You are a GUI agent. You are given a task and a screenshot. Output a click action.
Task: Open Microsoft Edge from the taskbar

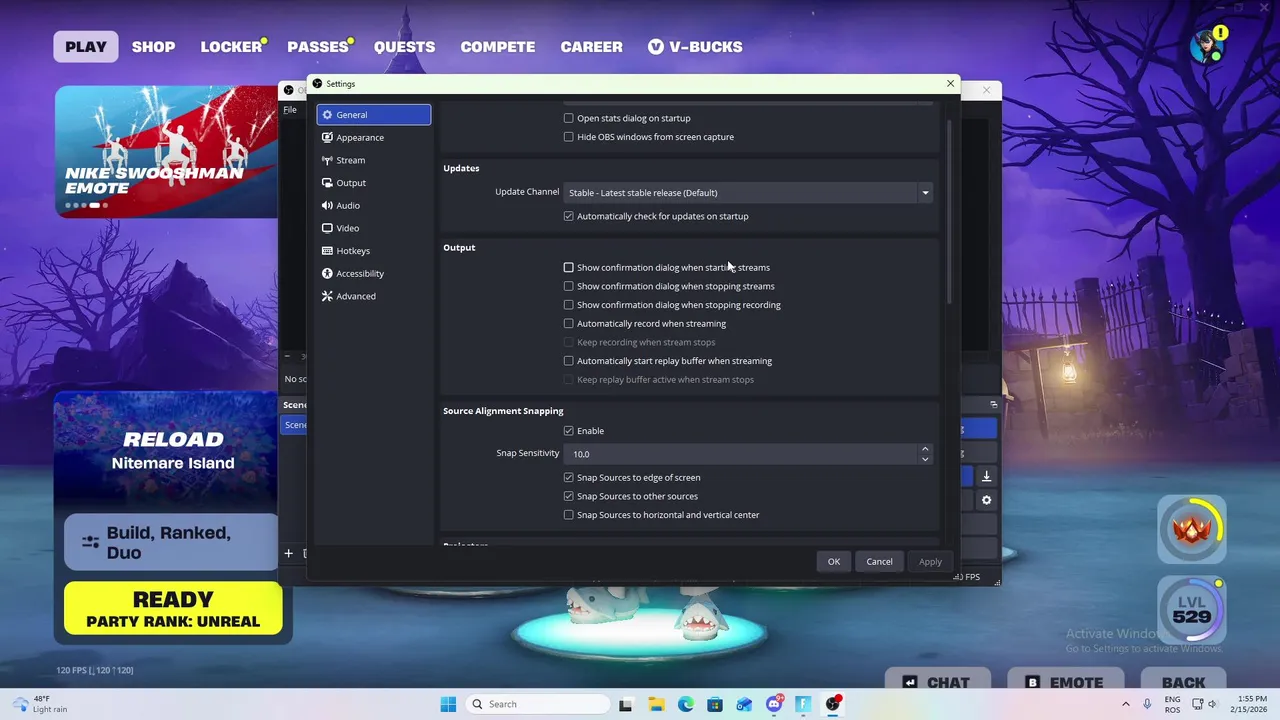point(685,704)
